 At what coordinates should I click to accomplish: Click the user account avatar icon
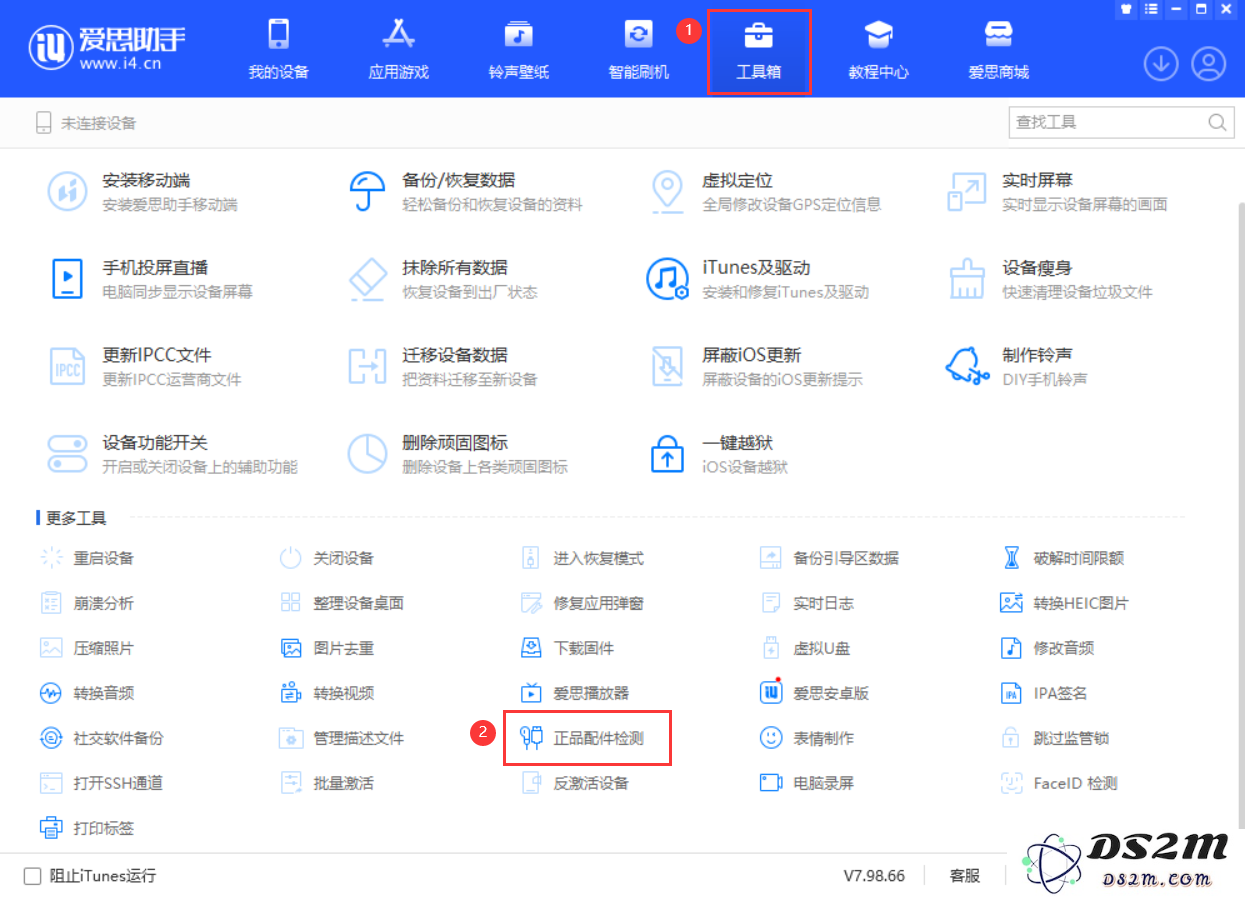pyautogui.click(x=1209, y=65)
